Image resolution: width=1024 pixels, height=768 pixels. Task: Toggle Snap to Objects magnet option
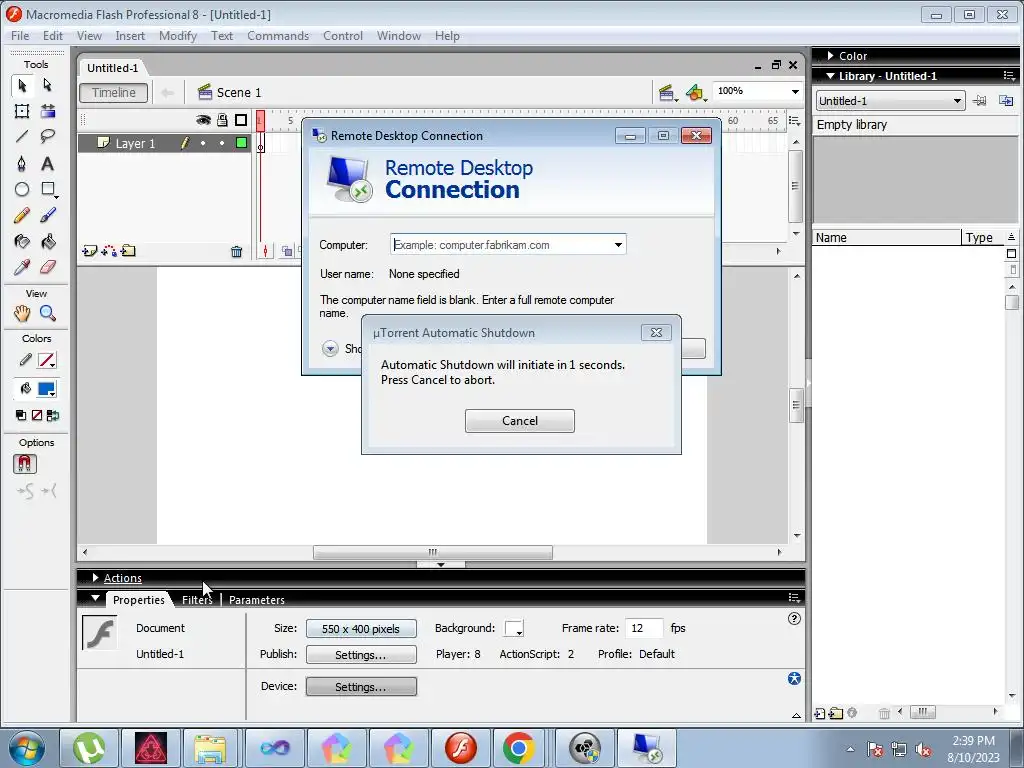point(25,464)
